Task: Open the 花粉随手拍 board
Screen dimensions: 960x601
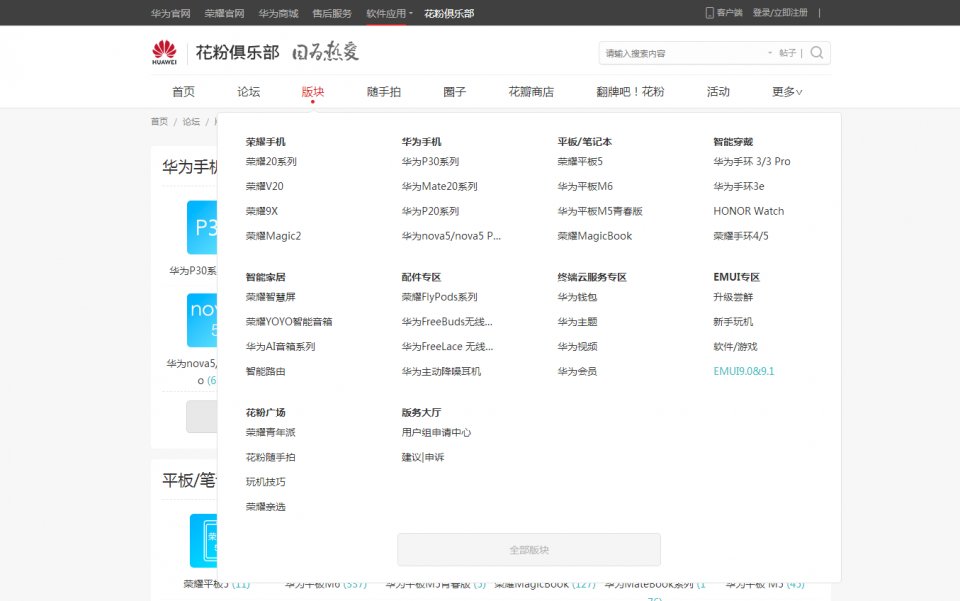Action: coord(271,457)
